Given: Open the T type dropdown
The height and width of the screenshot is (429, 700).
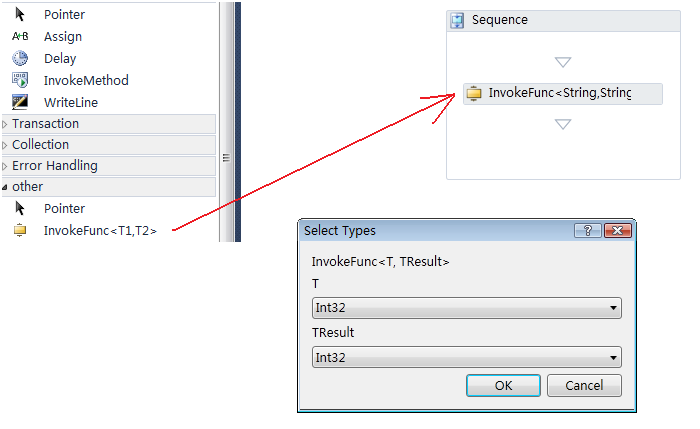Looking at the screenshot, I should tap(612, 308).
